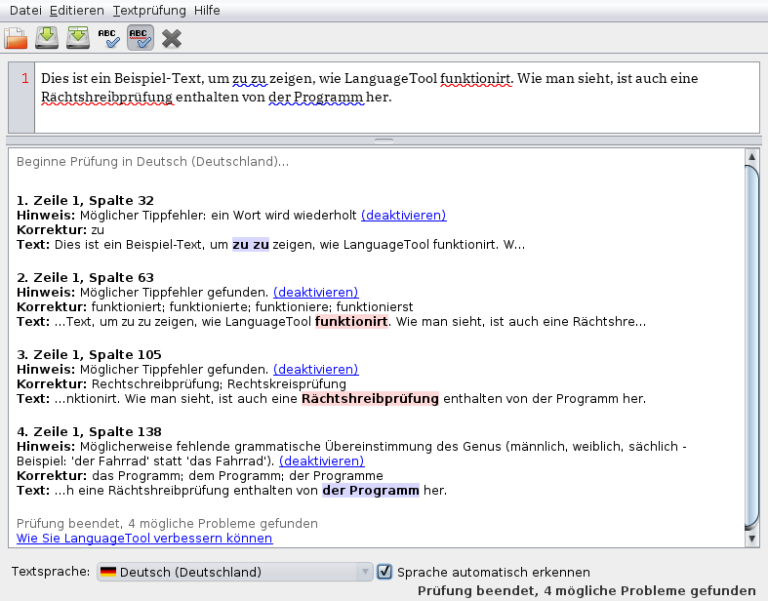768x601 pixels.
Task: Click the second green arrow drive icon
Action: pyautogui.click(x=78, y=38)
